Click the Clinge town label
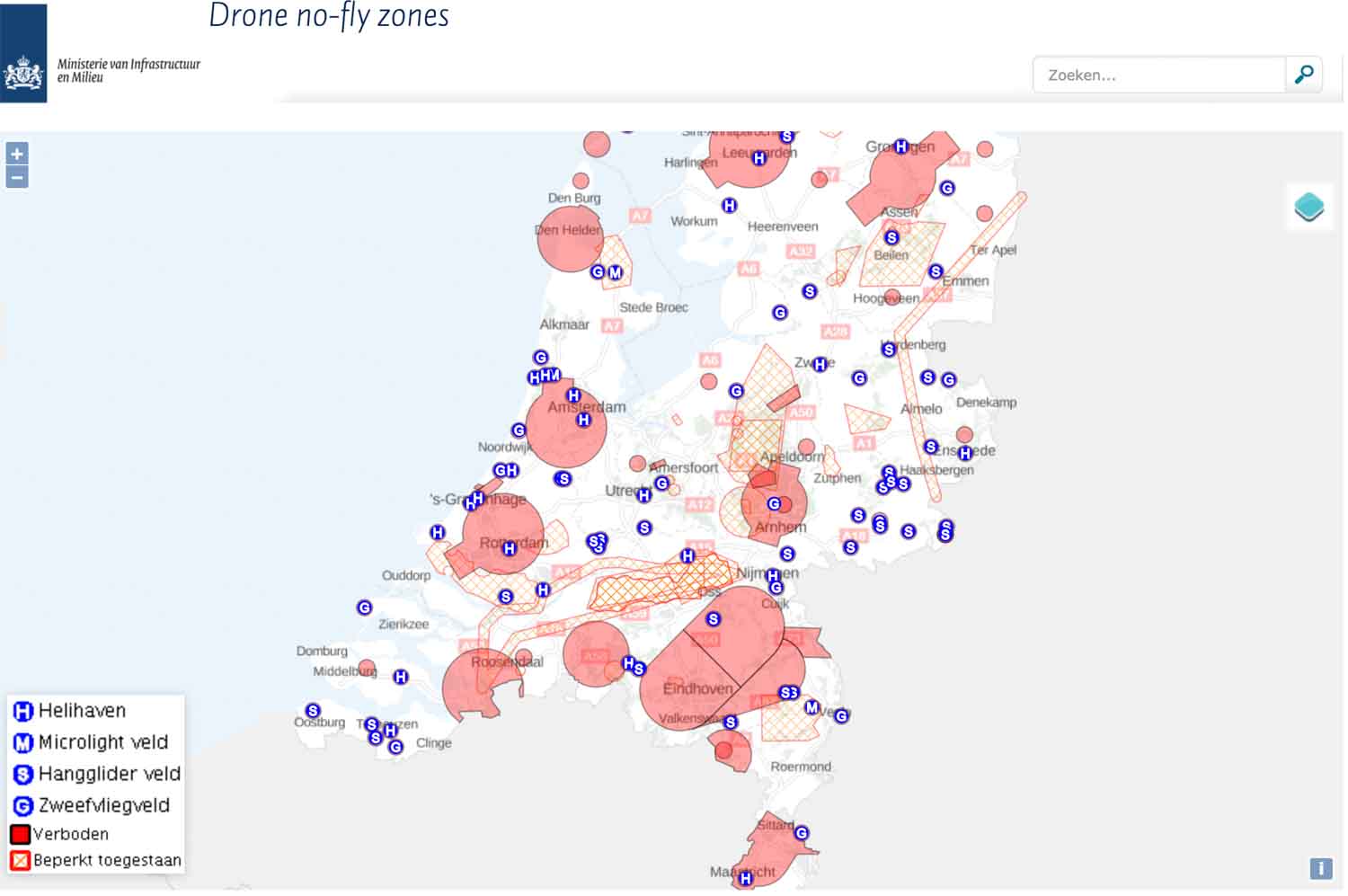1348x896 pixels. [434, 743]
